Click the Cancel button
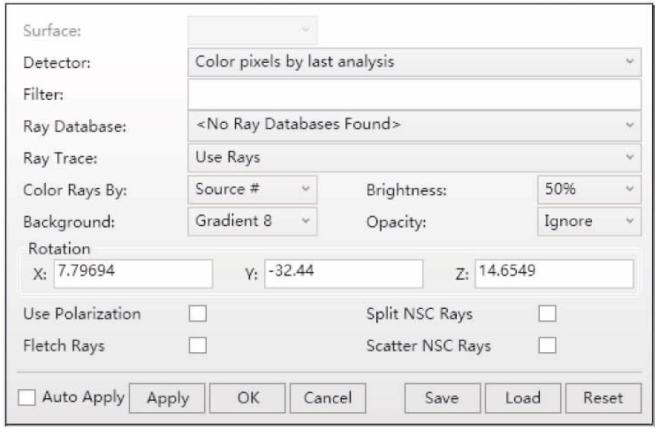The height and width of the screenshot is (432, 663). coord(336,398)
